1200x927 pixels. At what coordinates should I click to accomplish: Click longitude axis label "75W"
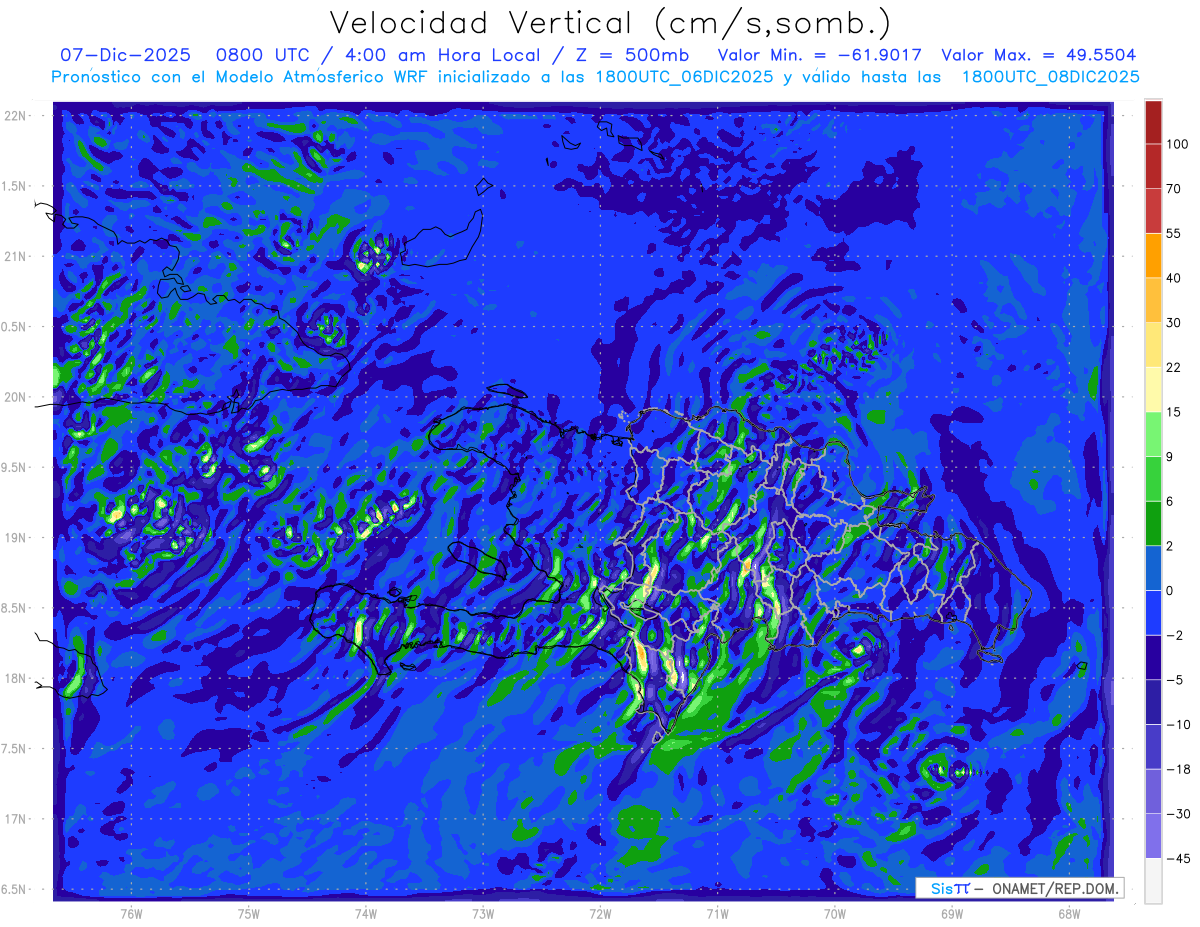249,913
